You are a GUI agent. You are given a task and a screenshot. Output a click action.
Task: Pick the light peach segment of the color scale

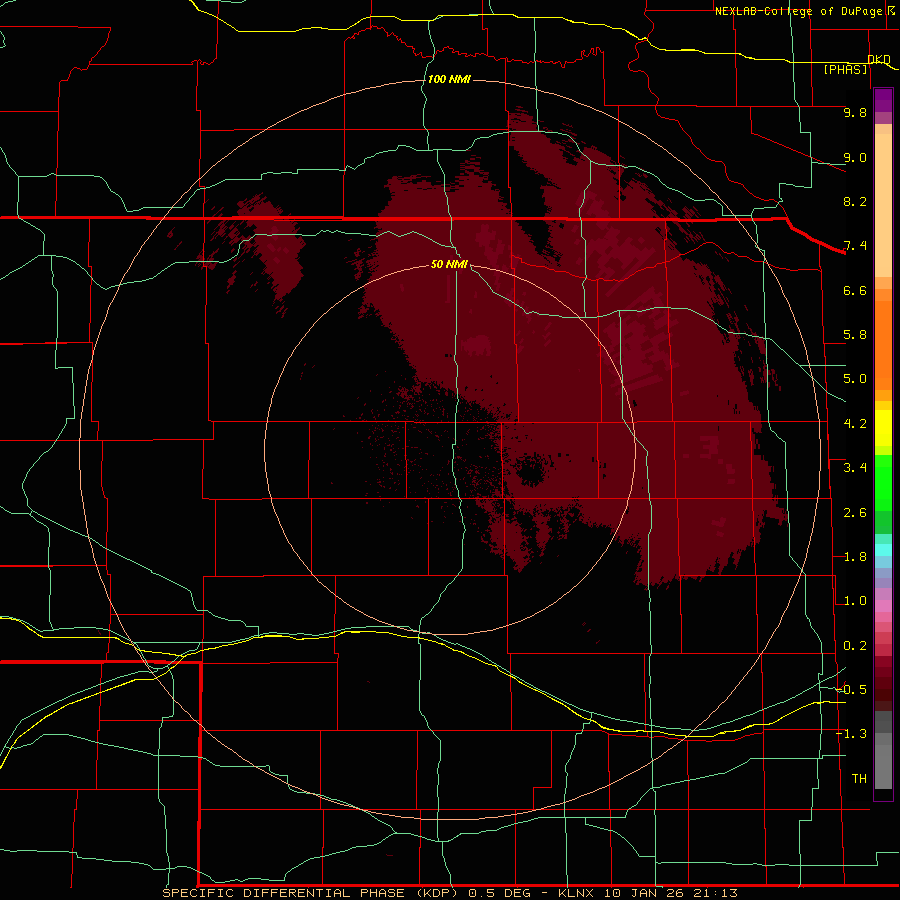pyautogui.click(x=883, y=205)
